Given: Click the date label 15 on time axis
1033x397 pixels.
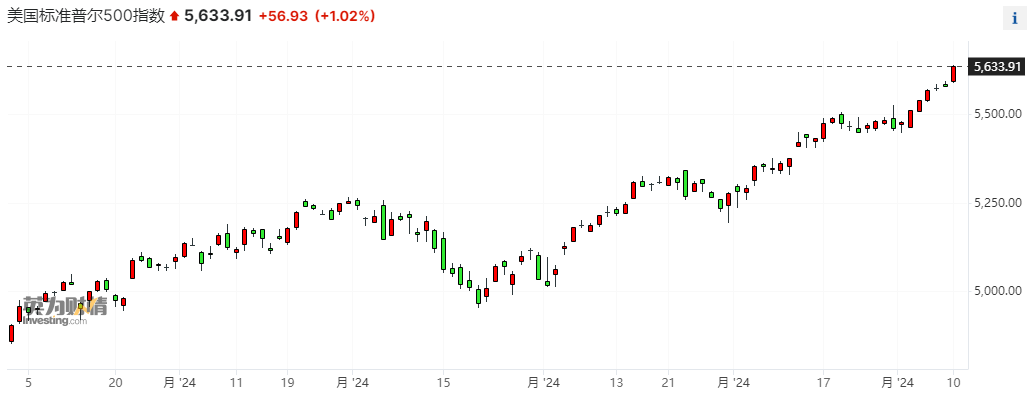Looking at the screenshot, I should (443, 382).
